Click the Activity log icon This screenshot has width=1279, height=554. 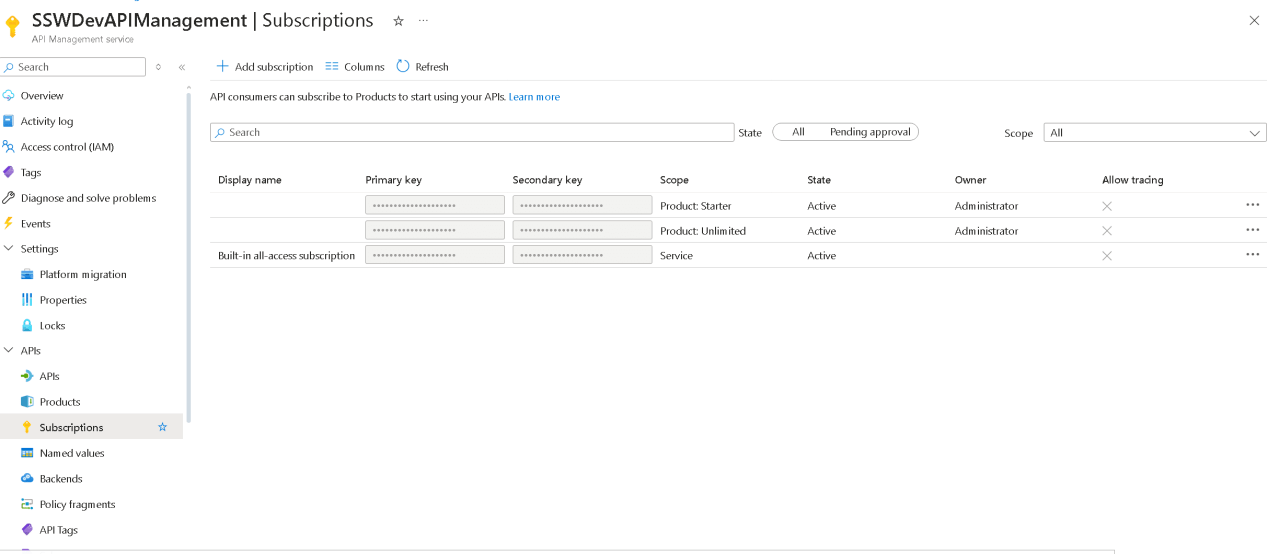[9, 121]
